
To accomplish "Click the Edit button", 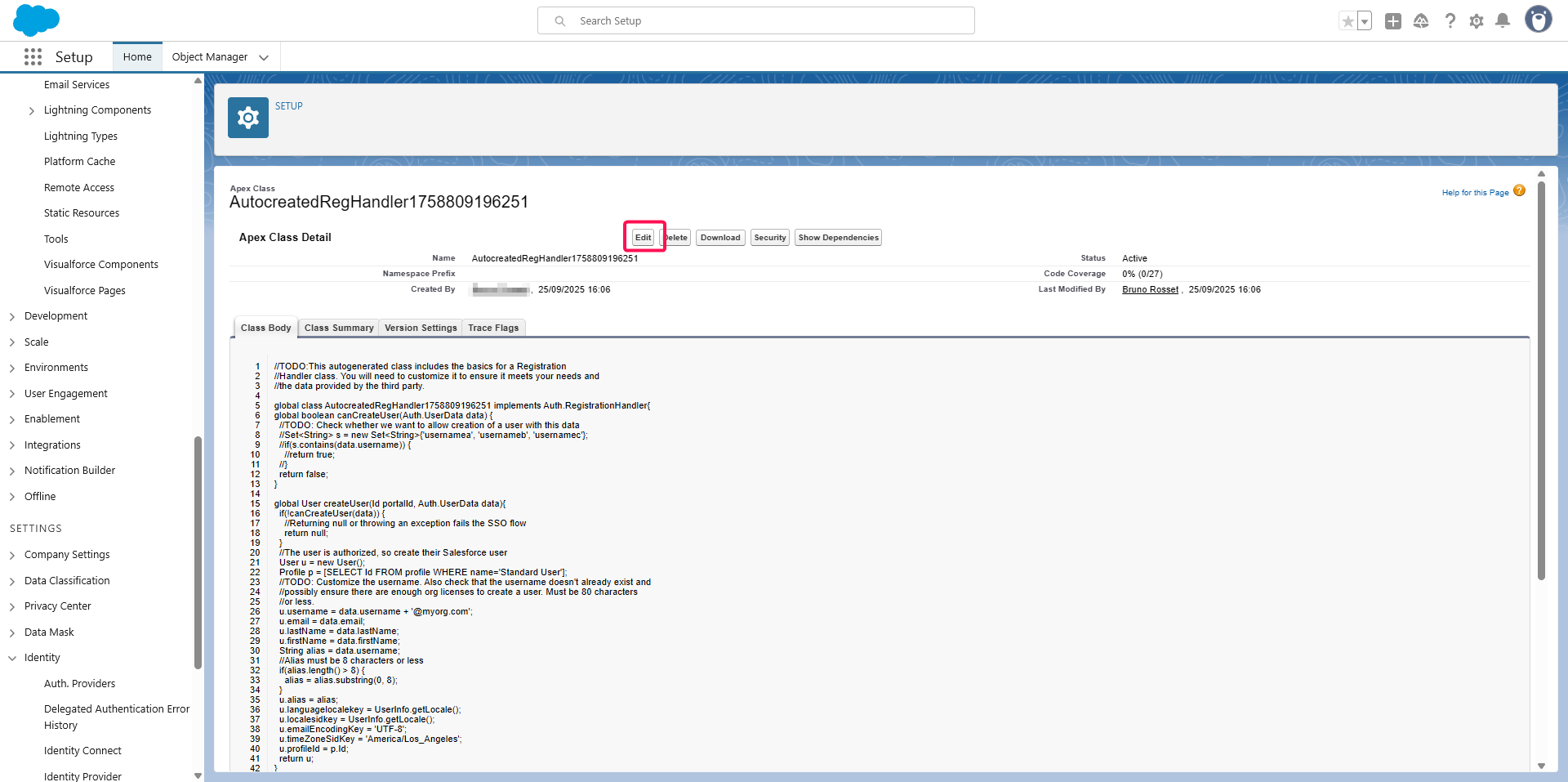I will tap(644, 238).
